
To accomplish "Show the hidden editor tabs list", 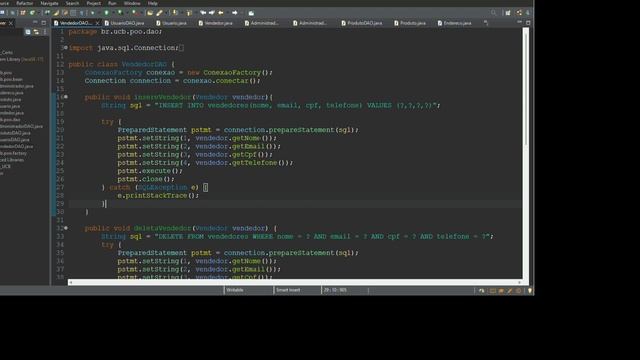I will click(x=486, y=23).
